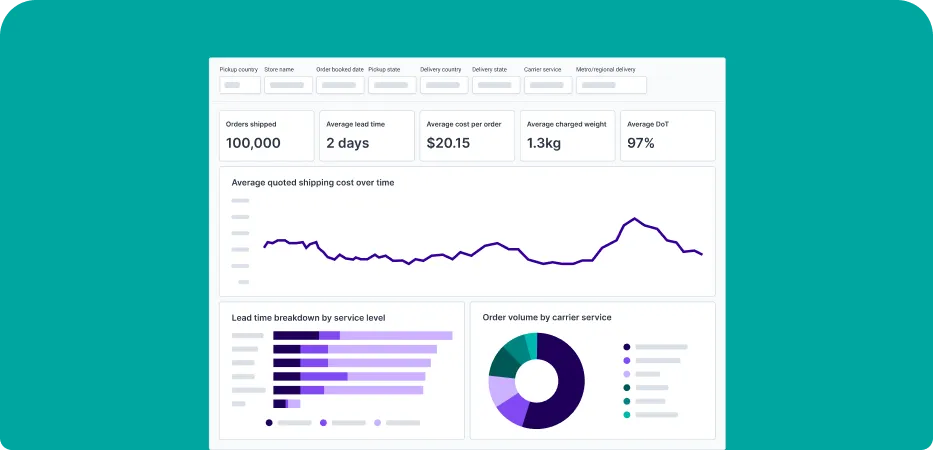Open the Pickup country filter box
This screenshot has width=933, height=450.
pyautogui.click(x=240, y=85)
